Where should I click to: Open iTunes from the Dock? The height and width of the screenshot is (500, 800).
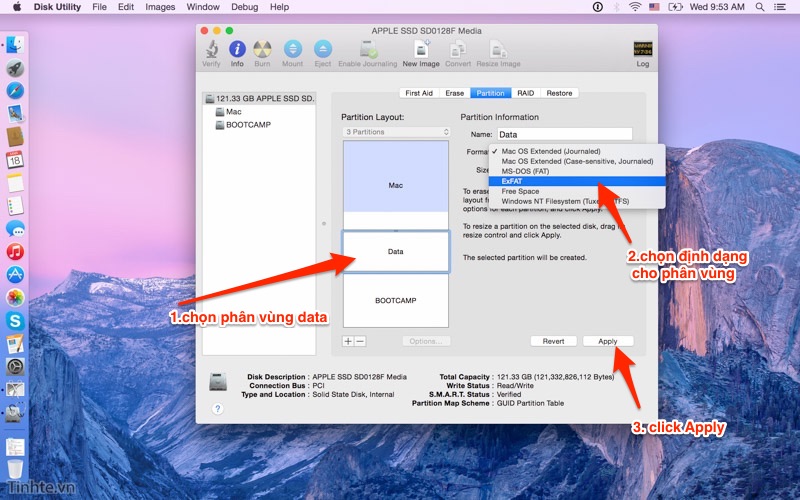pos(15,252)
